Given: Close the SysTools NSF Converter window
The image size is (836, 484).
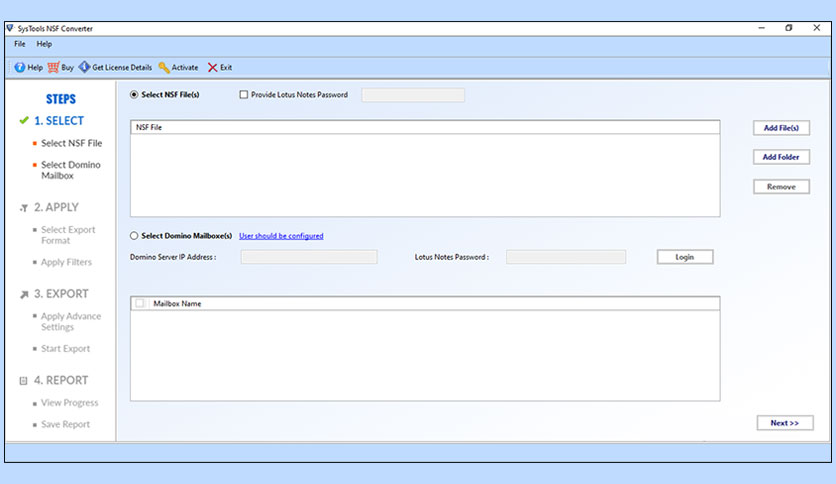Looking at the screenshot, I should pyautogui.click(x=816, y=28).
